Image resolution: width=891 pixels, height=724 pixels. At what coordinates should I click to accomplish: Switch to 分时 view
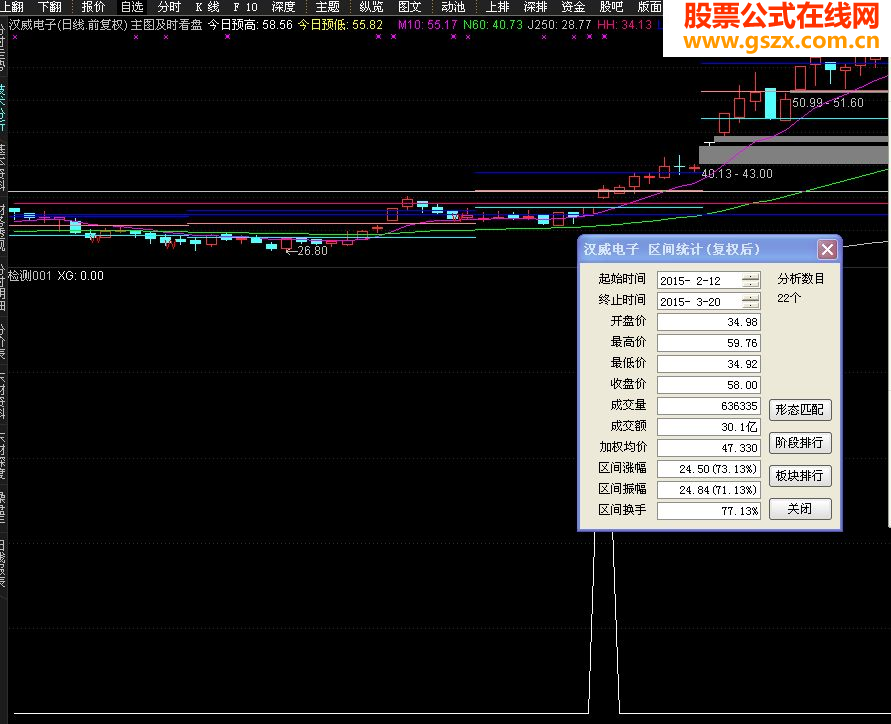pyautogui.click(x=169, y=7)
